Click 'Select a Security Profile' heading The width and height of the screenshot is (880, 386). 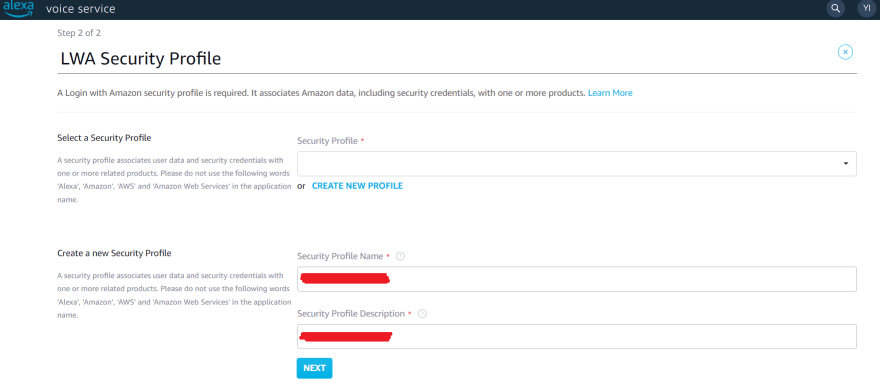(104, 137)
